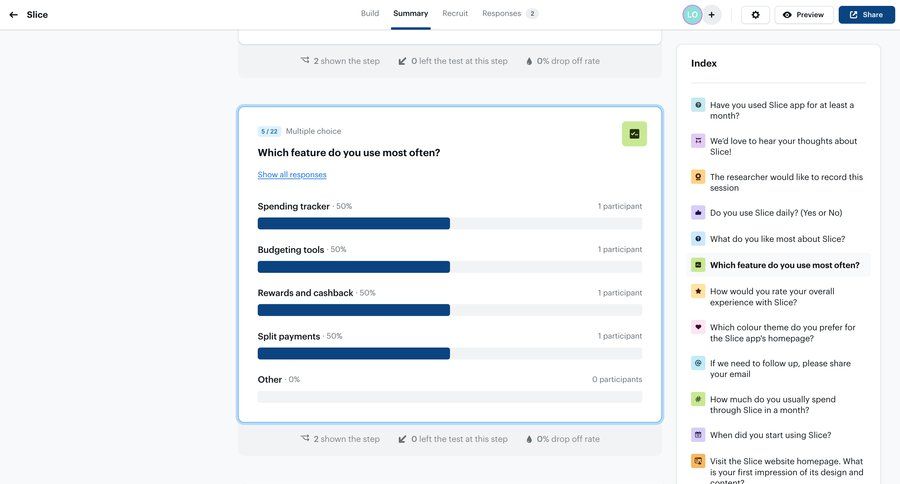Click the exit arrow icon next to lower '0 left the test'
This screenshot has height=484, width=900.
pos(402,439)
